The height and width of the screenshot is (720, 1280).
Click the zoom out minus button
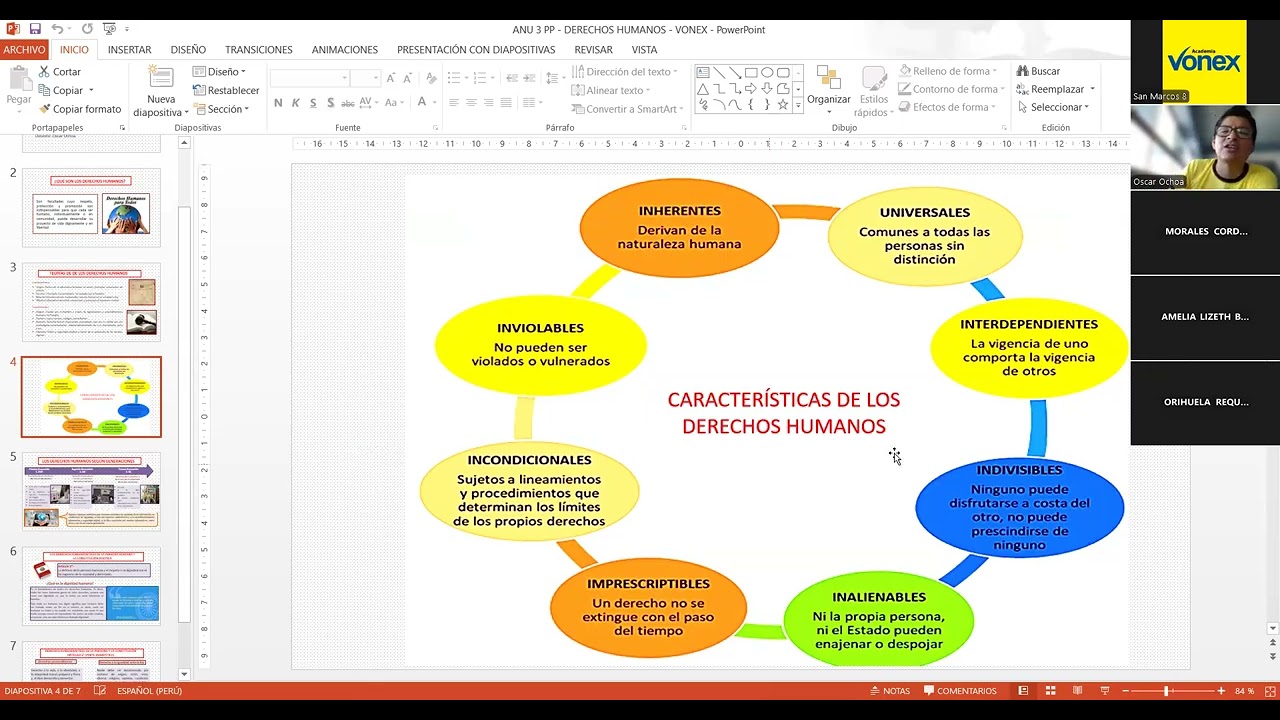[1126, 691]
